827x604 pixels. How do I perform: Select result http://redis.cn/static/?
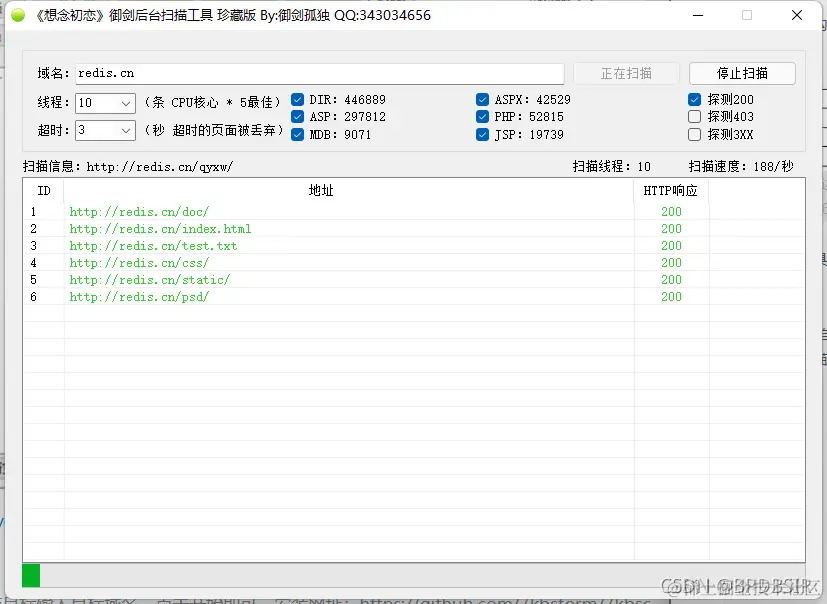pyautogui.click(x=150, y=280)
